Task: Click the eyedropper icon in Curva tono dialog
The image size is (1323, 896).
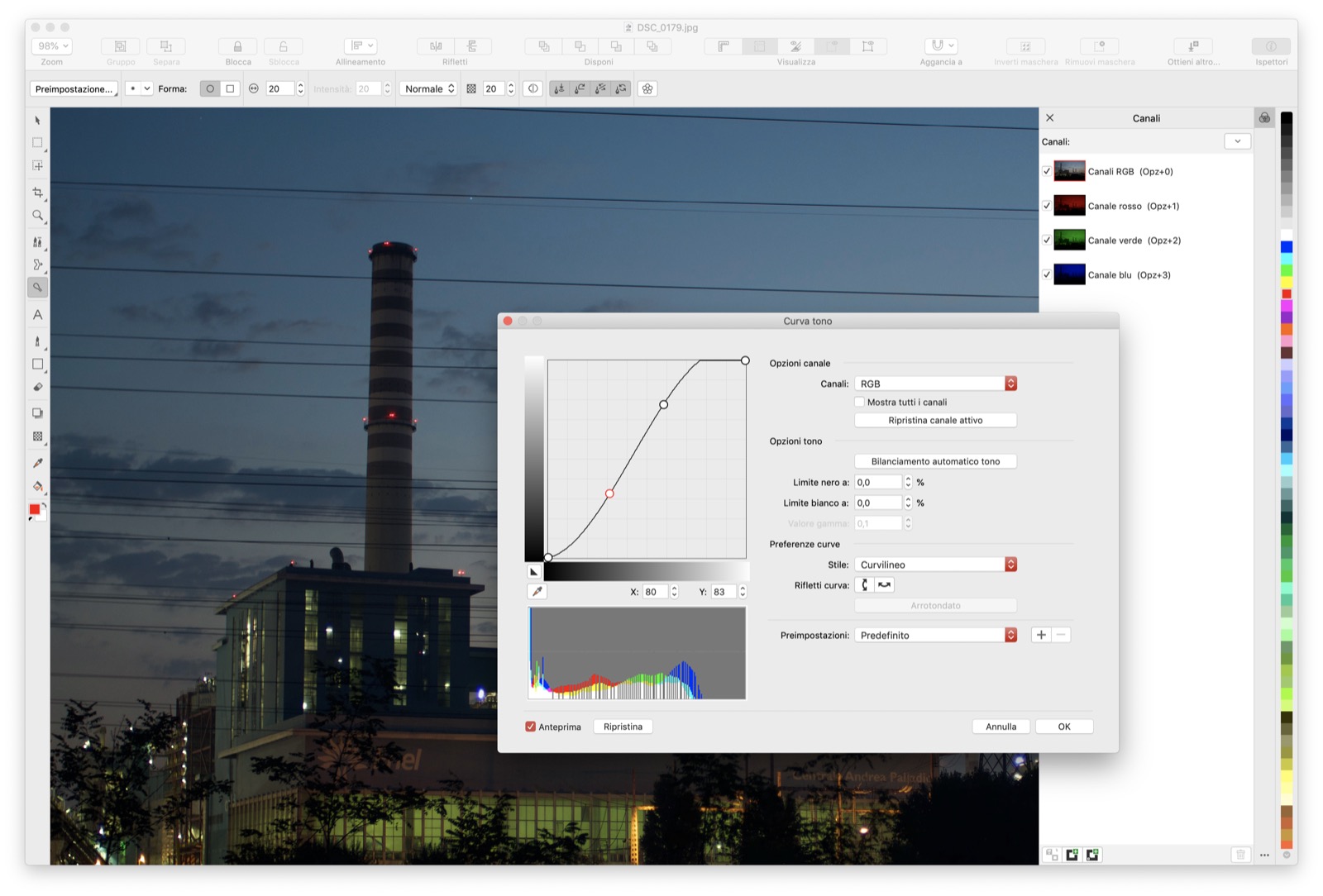Action: (x=537, y=592)
